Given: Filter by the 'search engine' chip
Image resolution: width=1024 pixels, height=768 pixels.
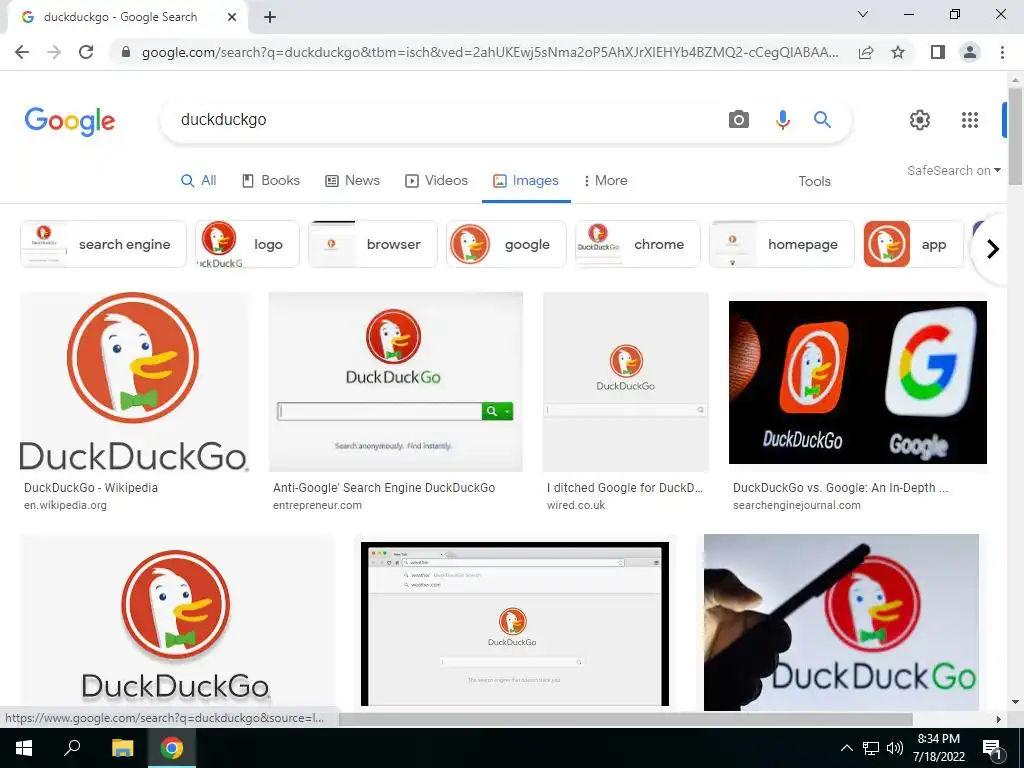Looking at the screenshot, I should [x=103, y=244].
